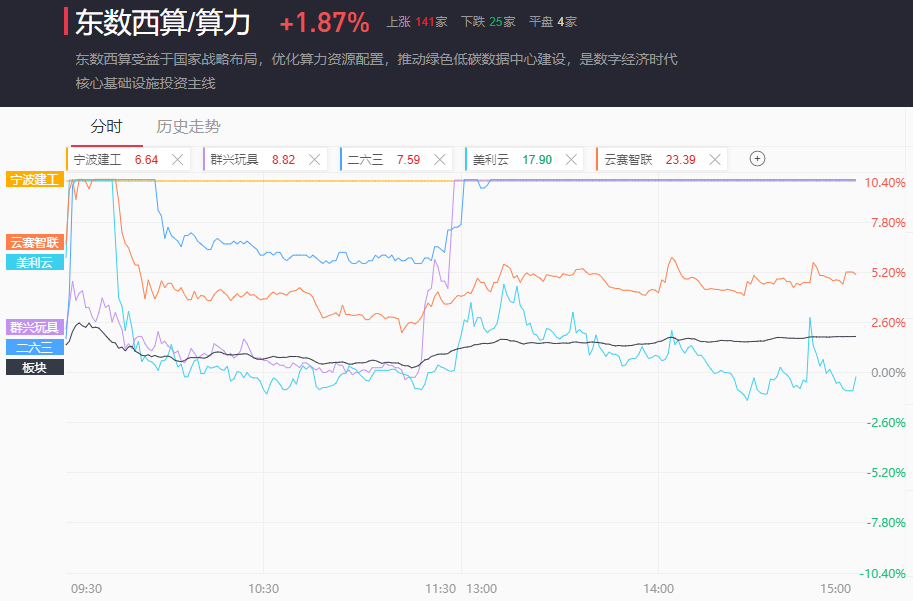Click the cyan 美利云 legend label

(34, 262)
